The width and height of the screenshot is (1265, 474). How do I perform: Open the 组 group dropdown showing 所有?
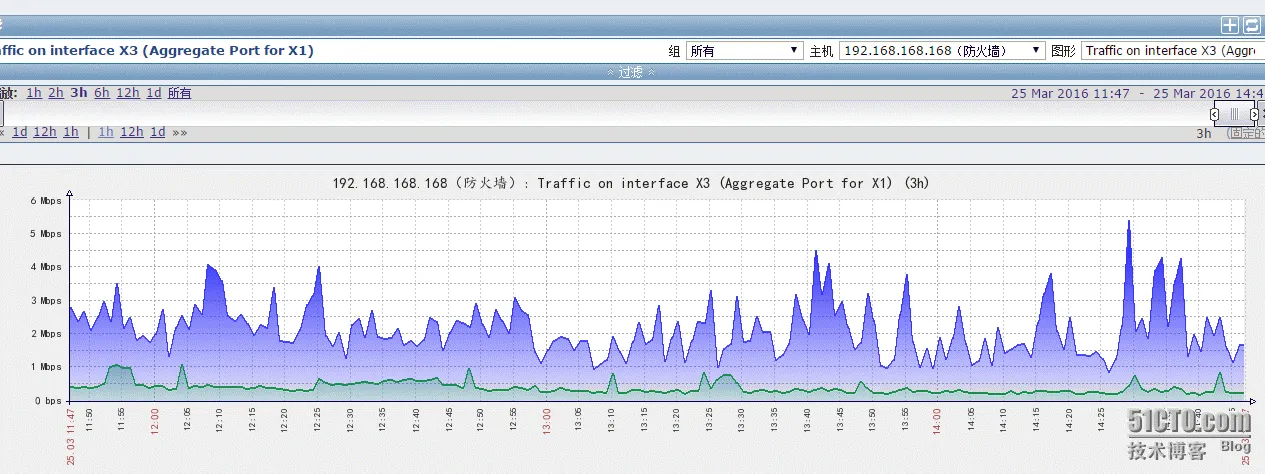(x=744, y=51)
